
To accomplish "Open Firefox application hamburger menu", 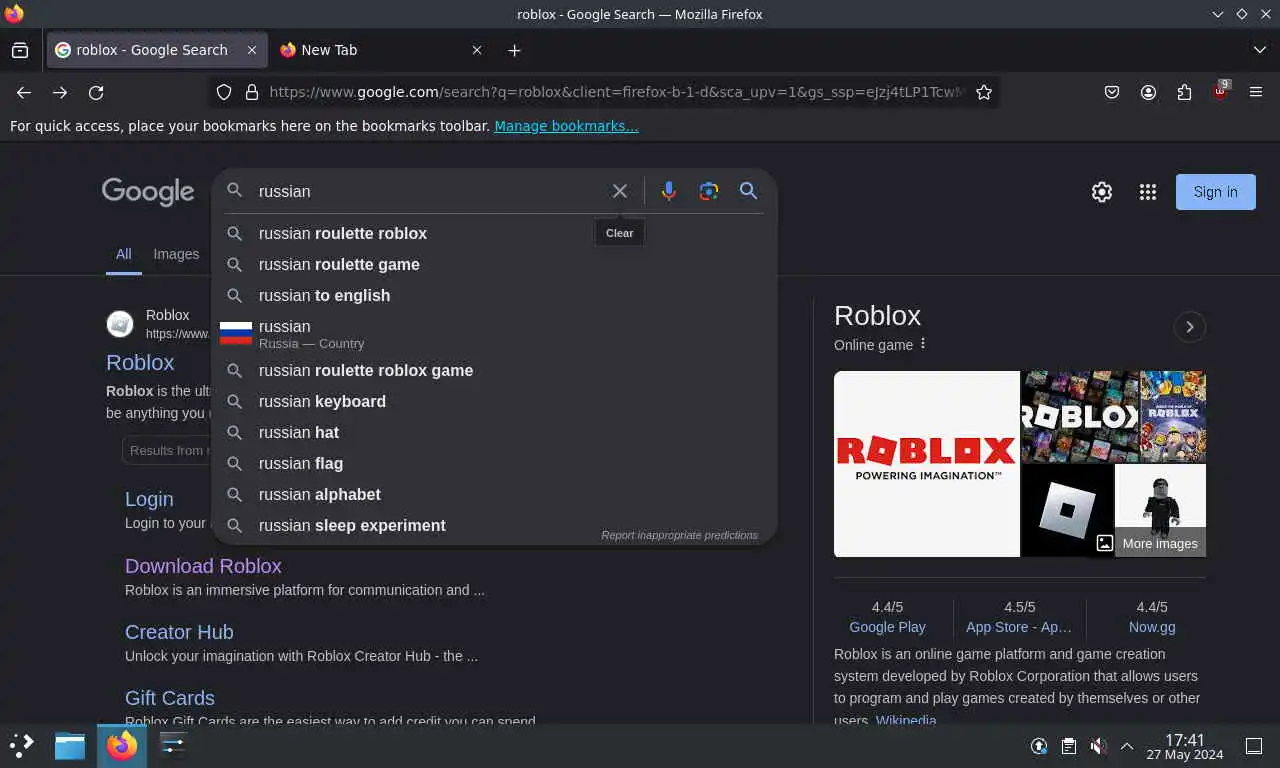I will point(1256,92).
